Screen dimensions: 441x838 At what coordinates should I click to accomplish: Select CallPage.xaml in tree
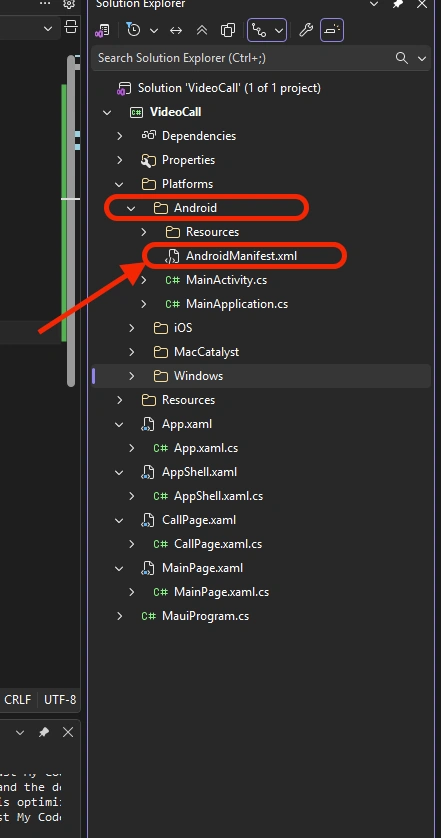click(198, 520)
